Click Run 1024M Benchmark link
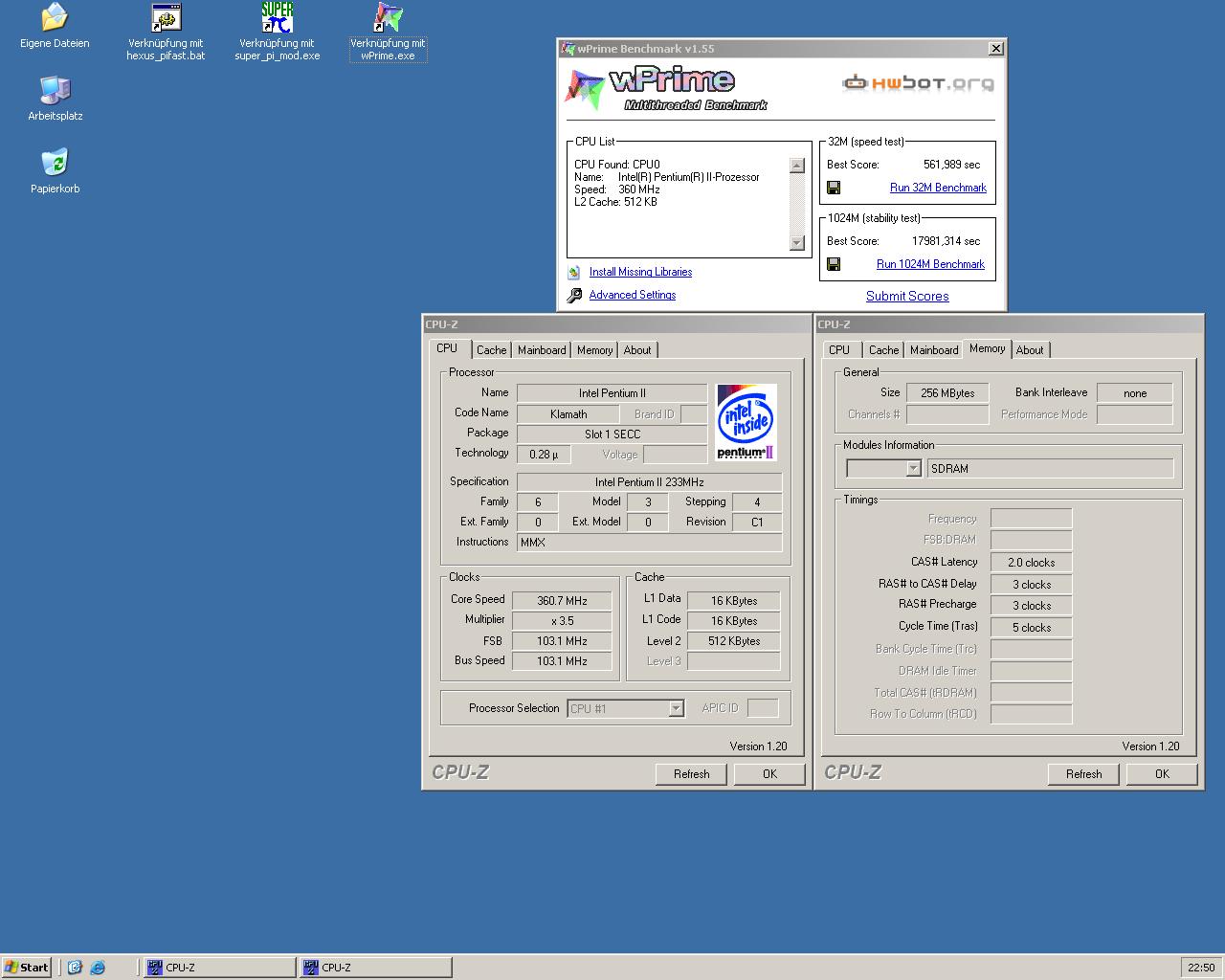The height and width of the screenshot is (980, 1225). pos(930,264)
